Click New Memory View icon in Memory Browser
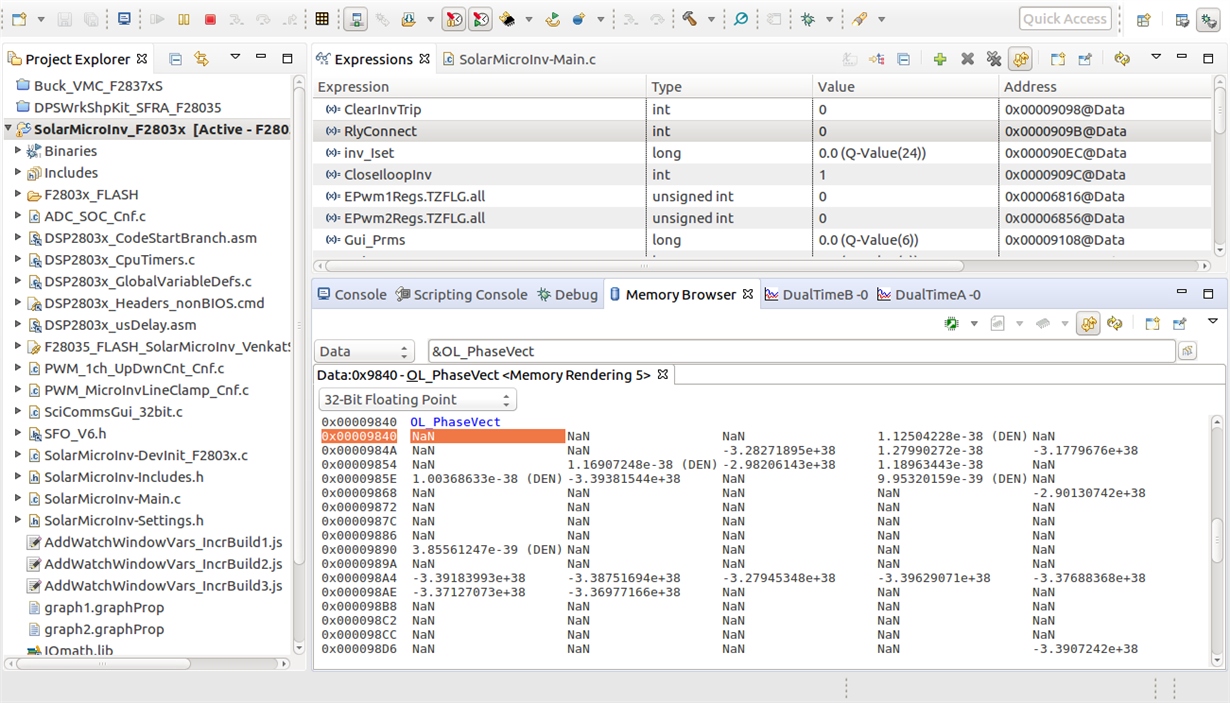 click(x=1152, y=323)
